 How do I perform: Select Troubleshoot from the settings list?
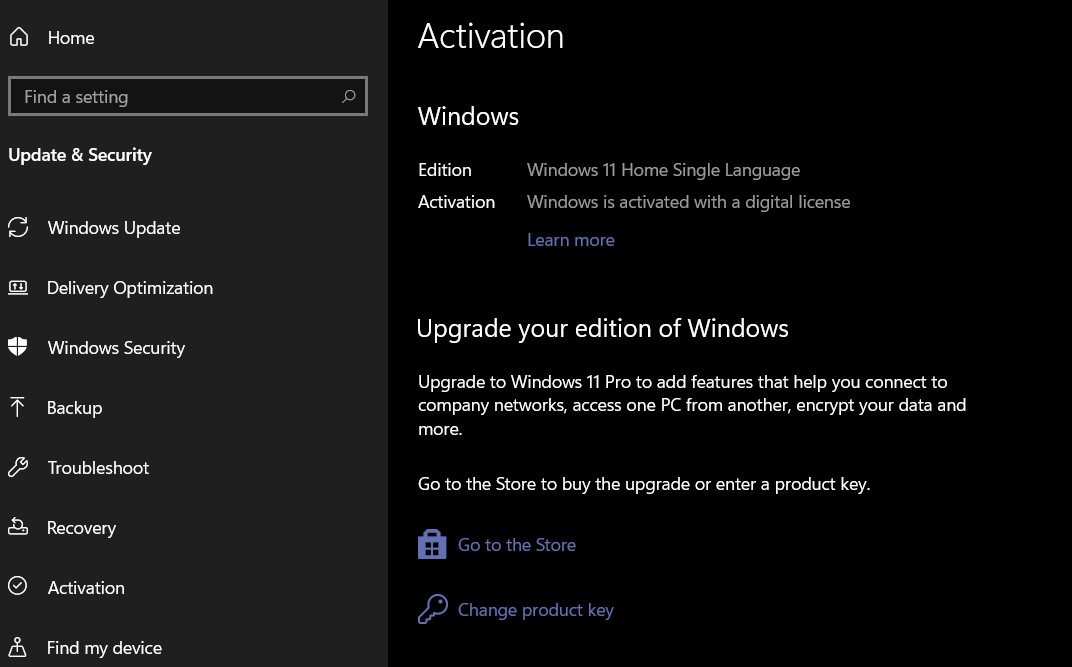point(97,468)
